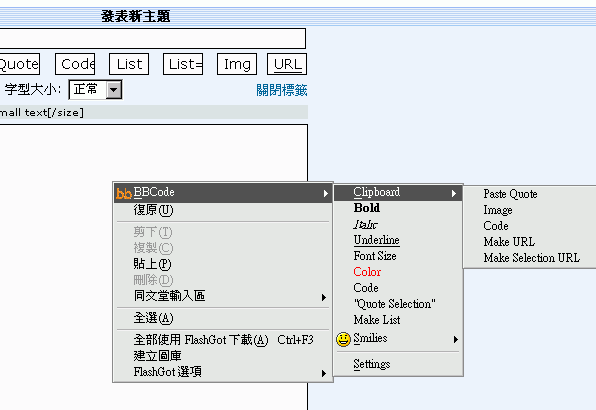Image resolution: width=596 pixels, height=410 pixels.
Task: Click the Clipboard submenu entry
Action: (x=398, y=193)
